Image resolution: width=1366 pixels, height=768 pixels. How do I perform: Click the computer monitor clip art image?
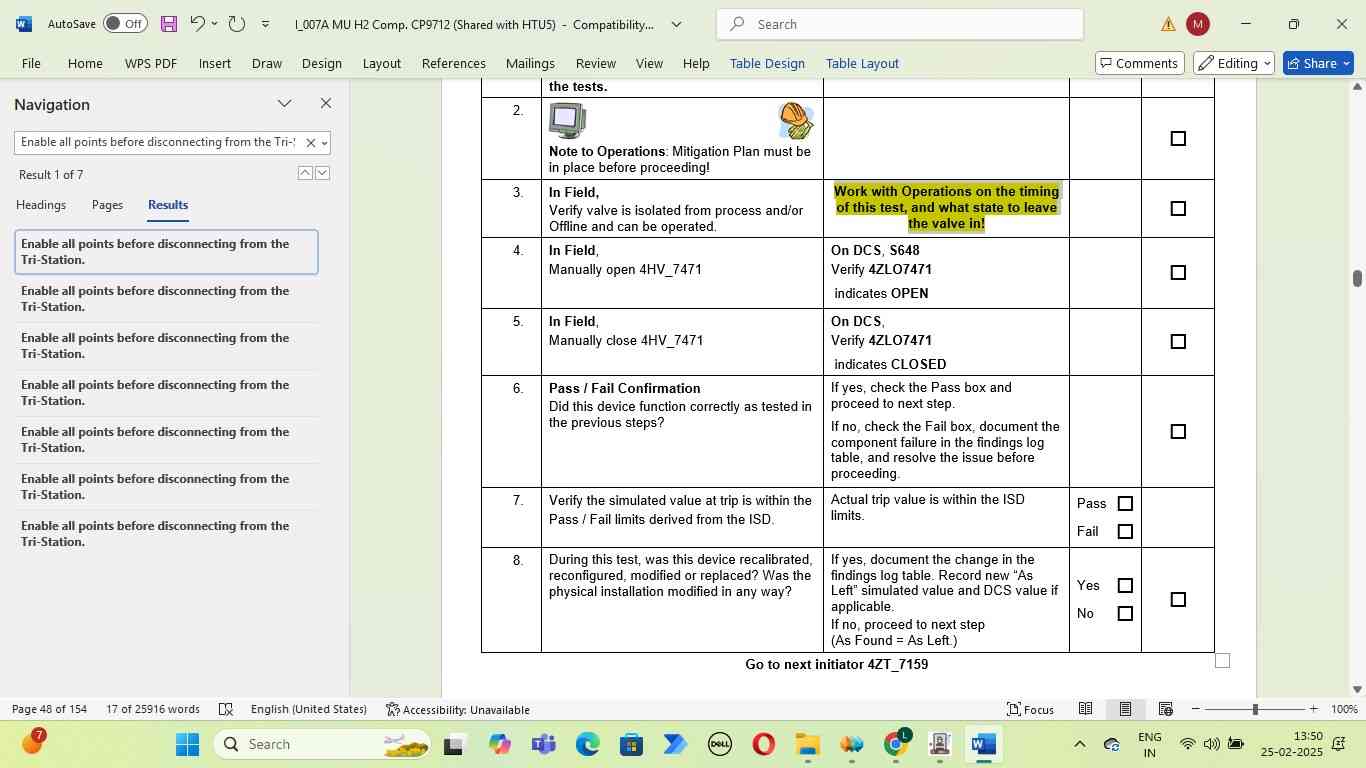point(567,121)
